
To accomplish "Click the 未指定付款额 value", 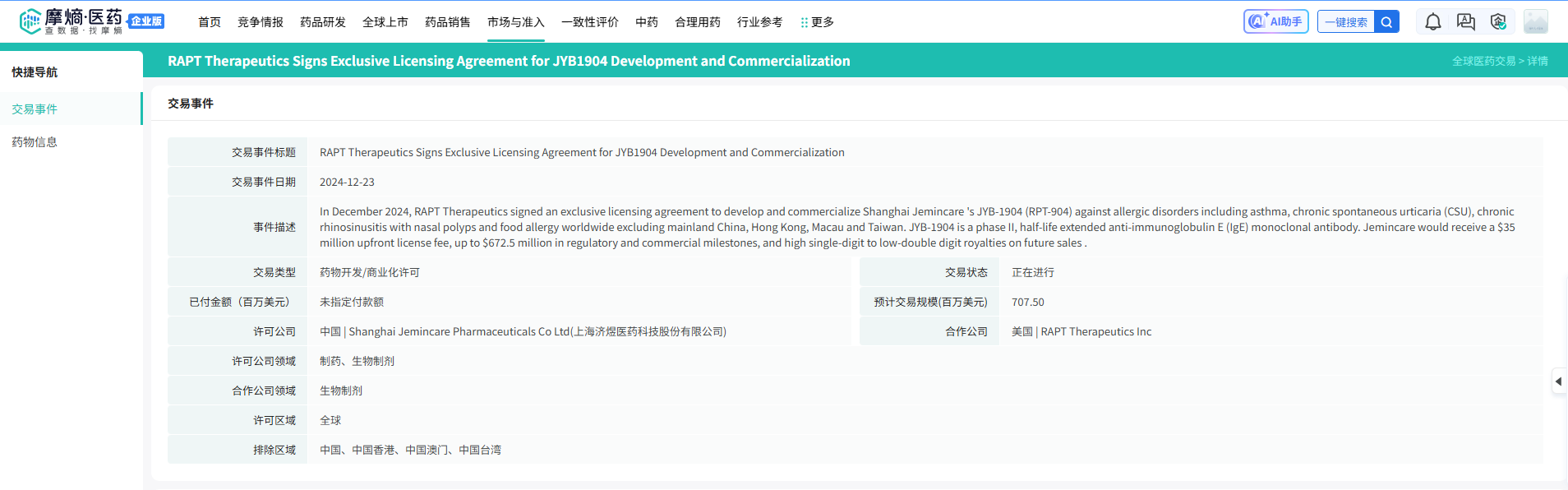I will tap(352, 302).
